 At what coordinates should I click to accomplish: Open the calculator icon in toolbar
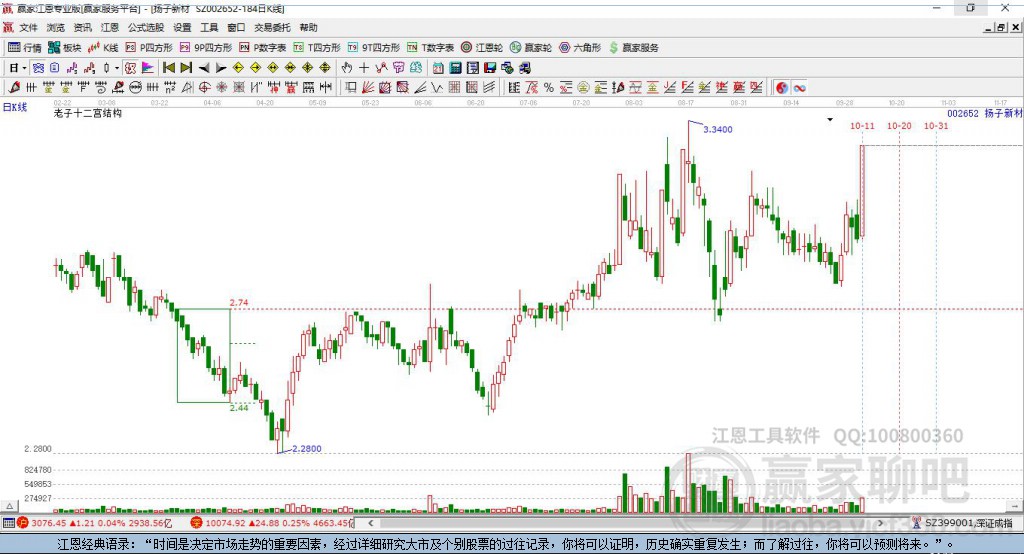[455, 68]
